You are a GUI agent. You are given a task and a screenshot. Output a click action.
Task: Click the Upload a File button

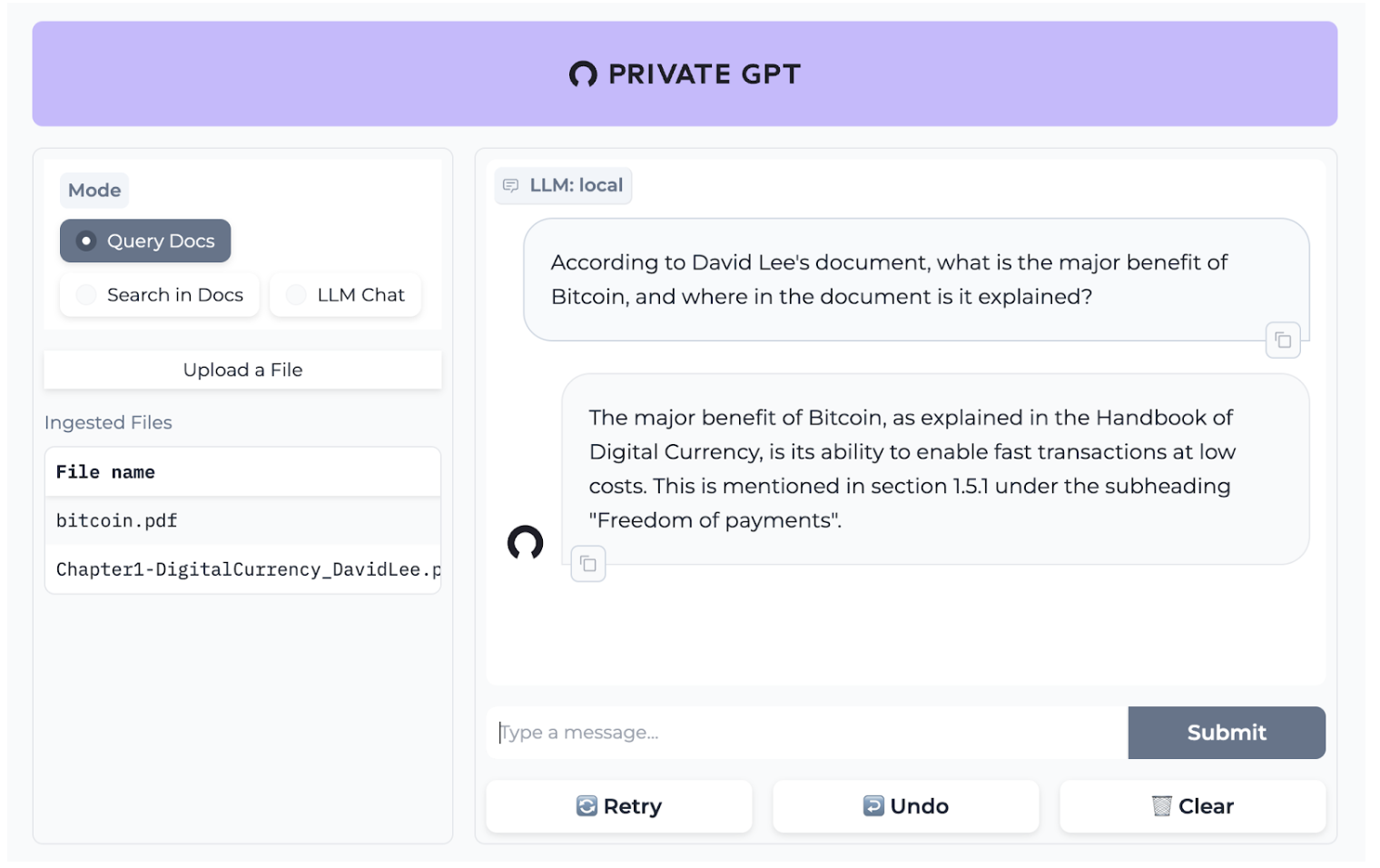(x=241, y=370)
